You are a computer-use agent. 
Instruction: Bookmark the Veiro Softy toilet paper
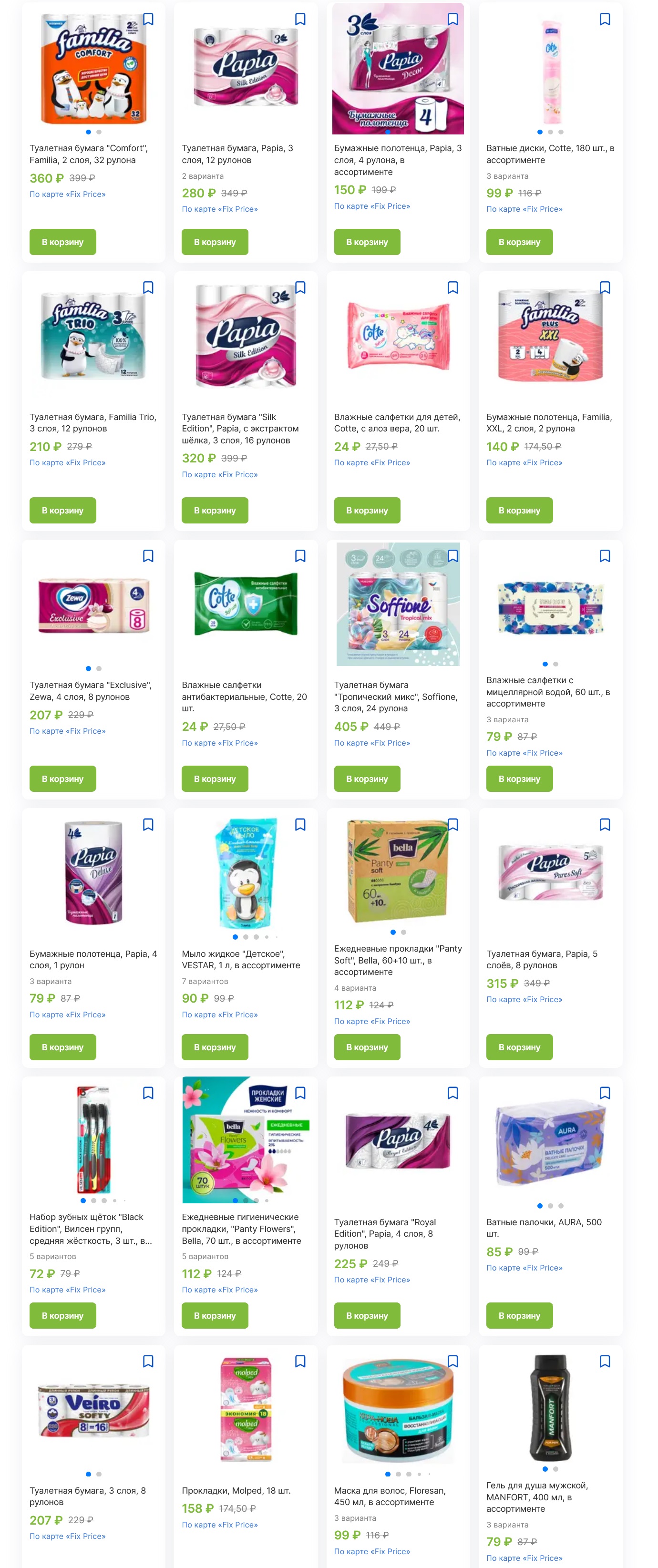click(148, 1362)
